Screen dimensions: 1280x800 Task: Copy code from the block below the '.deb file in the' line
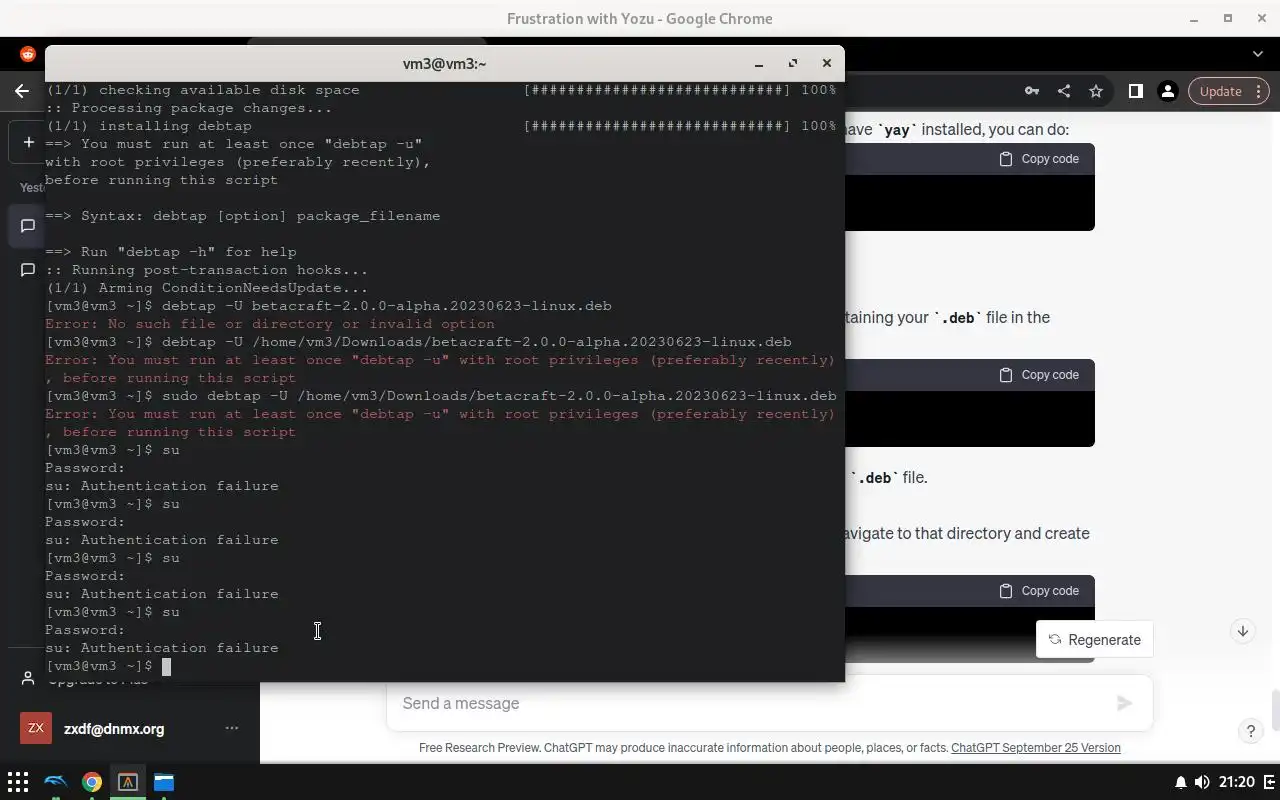click(1039, 375)
